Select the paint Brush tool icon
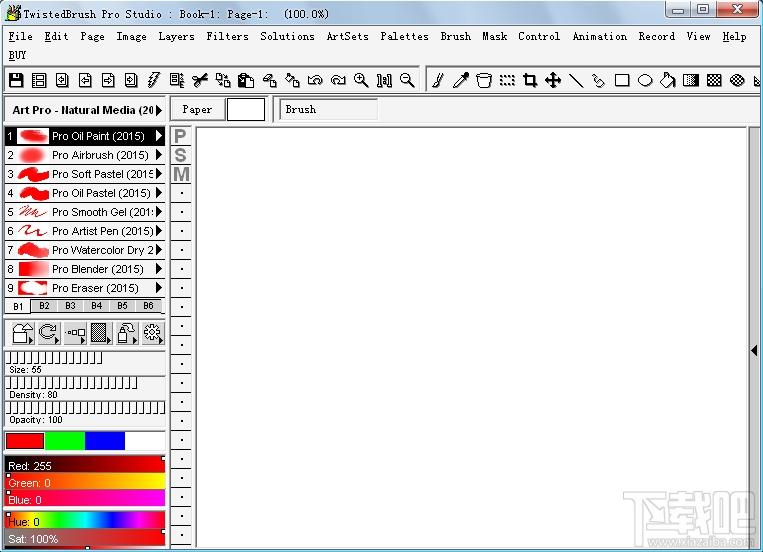This screenshot has height=552, width=763. click(438, 80)
